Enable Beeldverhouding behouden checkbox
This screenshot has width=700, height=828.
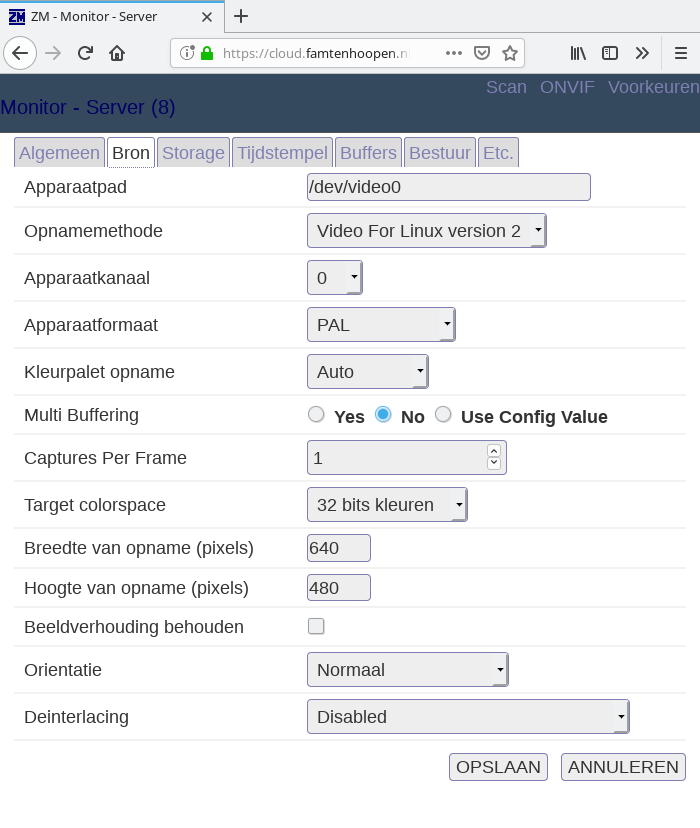[x=316, y=627]
